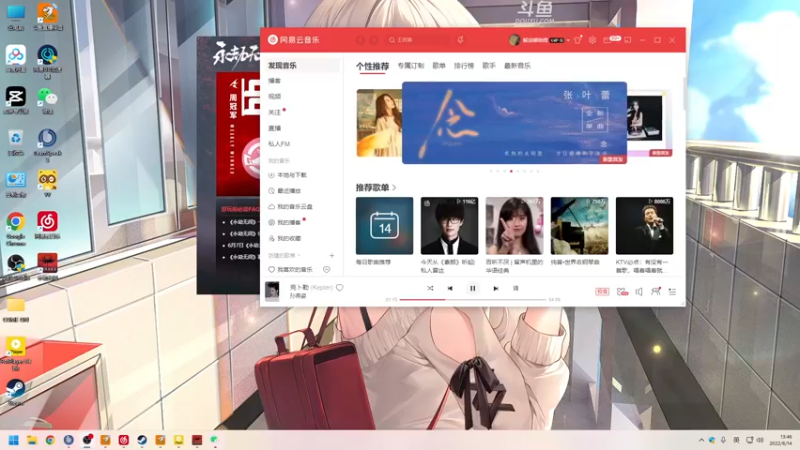Image resolution: width=800 pixels, height=450 pixels.
Task: Open the listen-to-identify microphone icon
Action: click(460, 40)
